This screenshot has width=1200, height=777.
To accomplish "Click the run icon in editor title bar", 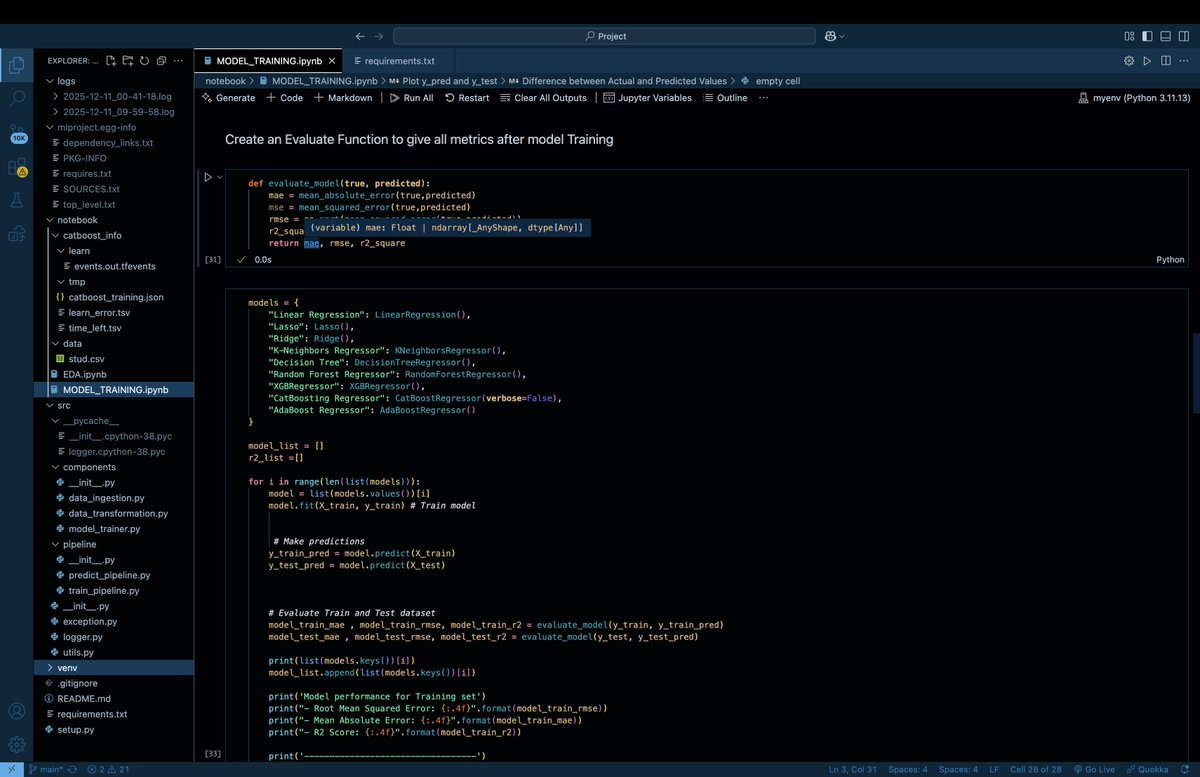I will [x=1147, y=61].
